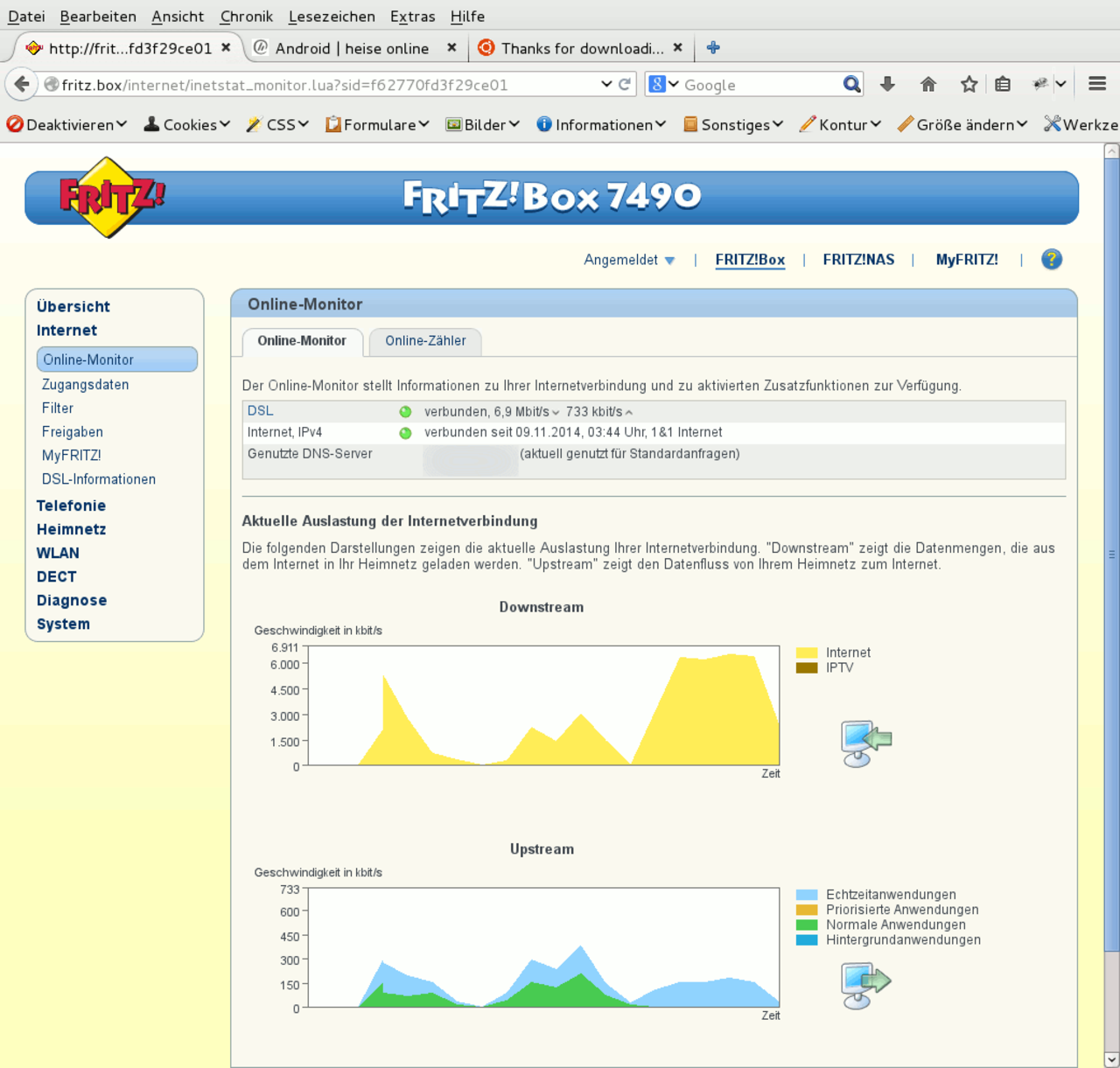Click the FRITZ! logo
Screen dimensions: 1120x1068
tap(111, 197)
